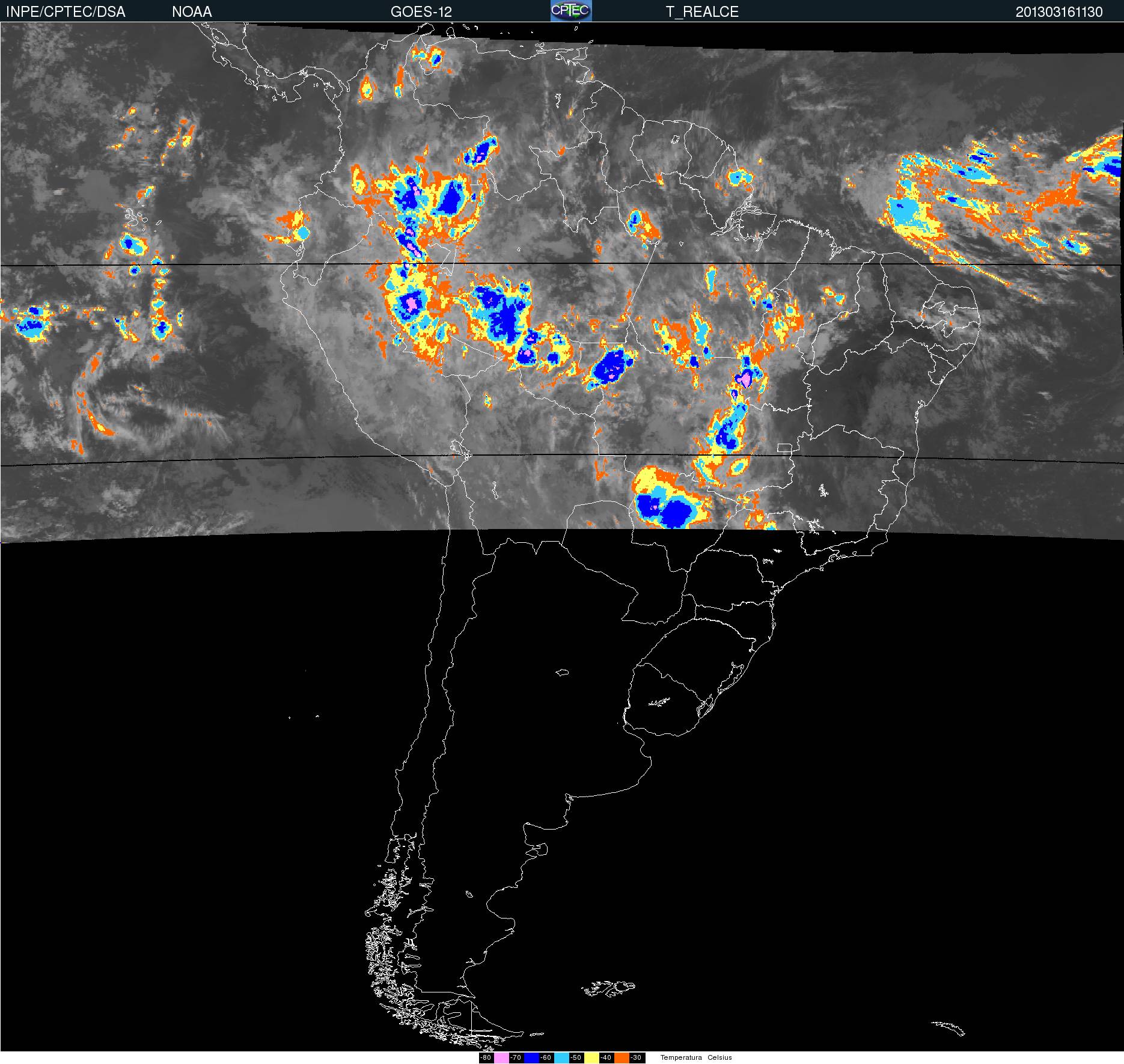This screenshot has width=1124, height=1064.
Task: Click the -70 legend temperature value
Action: pyautogui.click(x=516, y=1057)
